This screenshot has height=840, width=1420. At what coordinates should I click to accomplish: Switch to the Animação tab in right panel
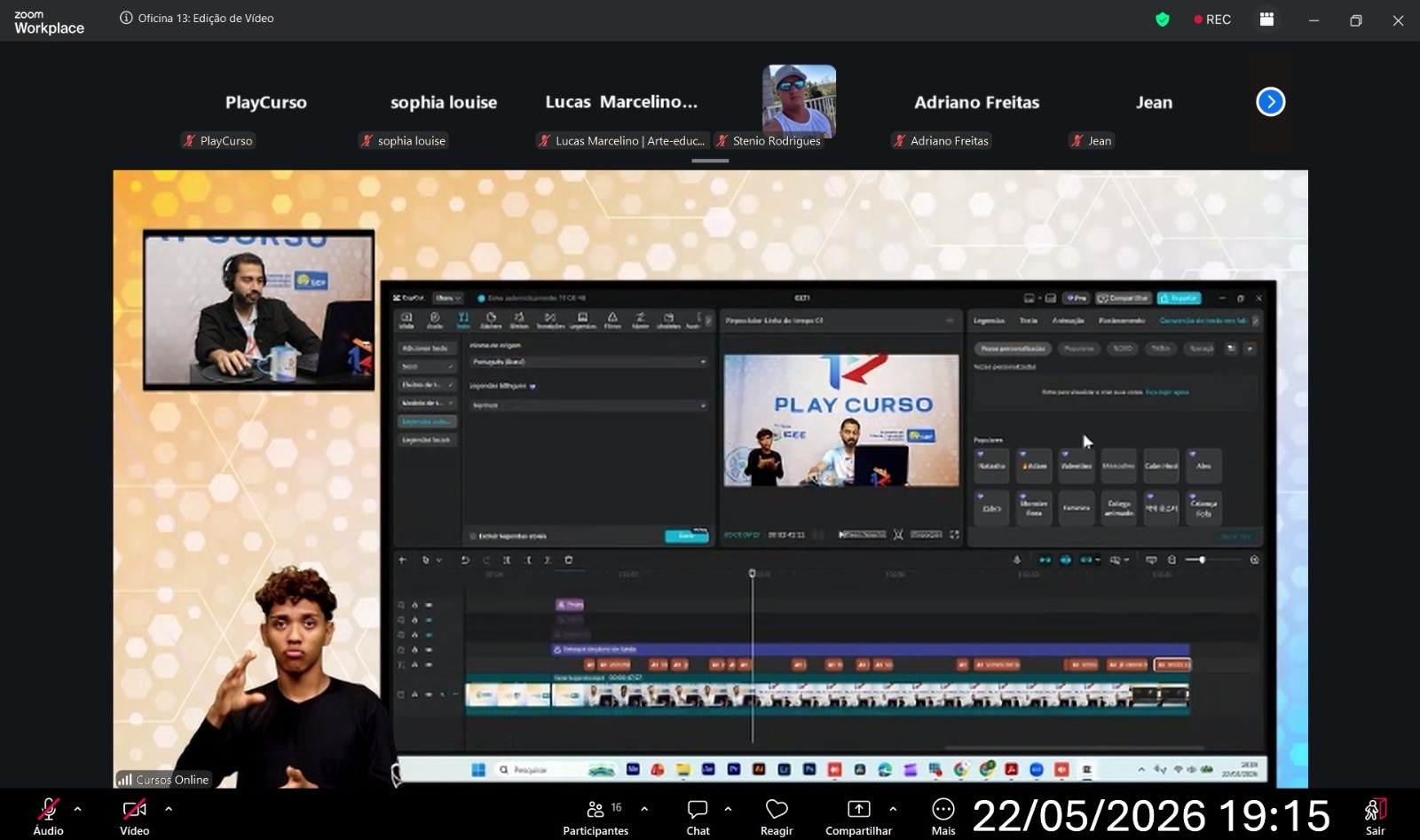tap(1068, 320)
